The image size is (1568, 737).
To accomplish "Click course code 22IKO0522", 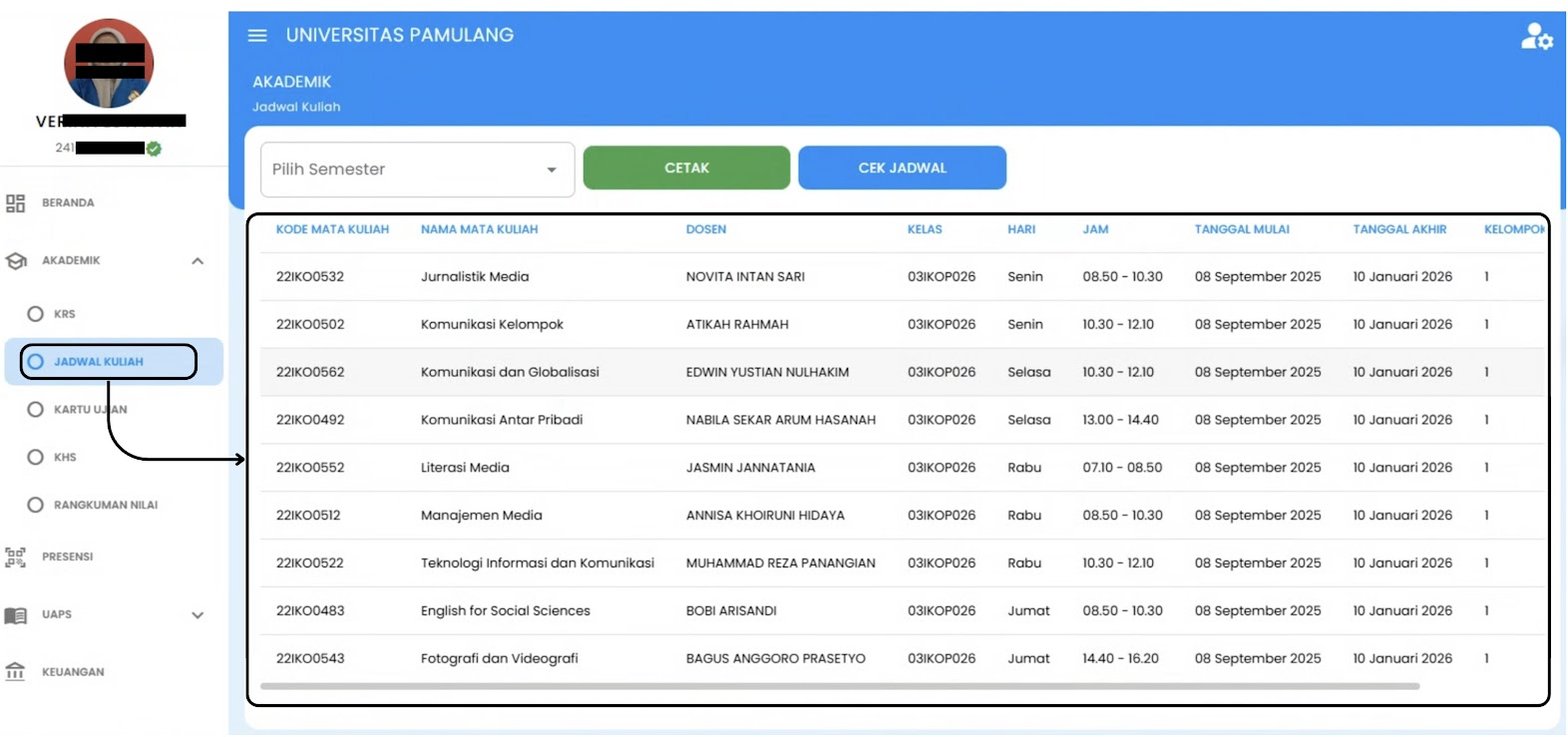I will (310, 563).
